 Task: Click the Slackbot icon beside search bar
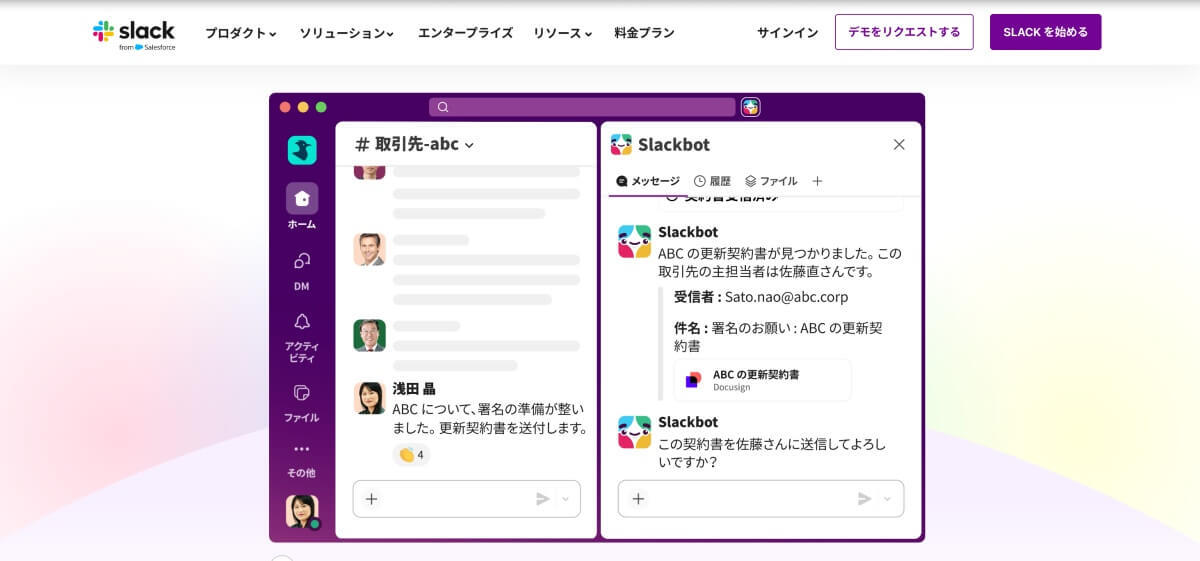pos(751,107)
